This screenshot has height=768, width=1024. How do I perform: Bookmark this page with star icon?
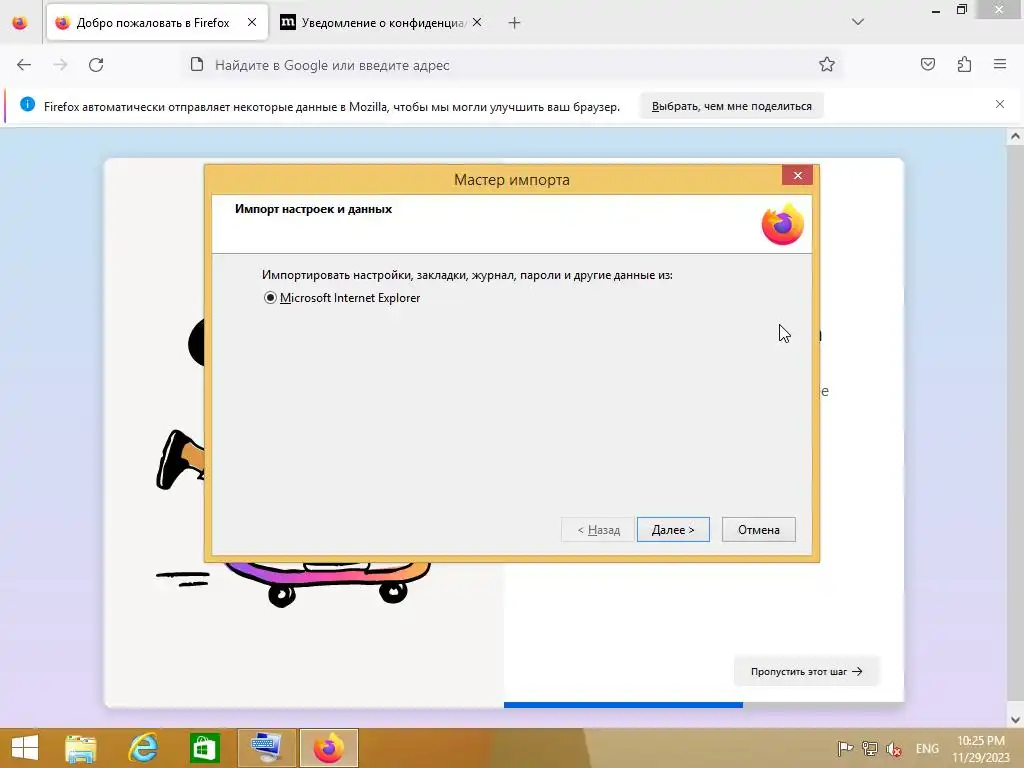coord(827,65)
